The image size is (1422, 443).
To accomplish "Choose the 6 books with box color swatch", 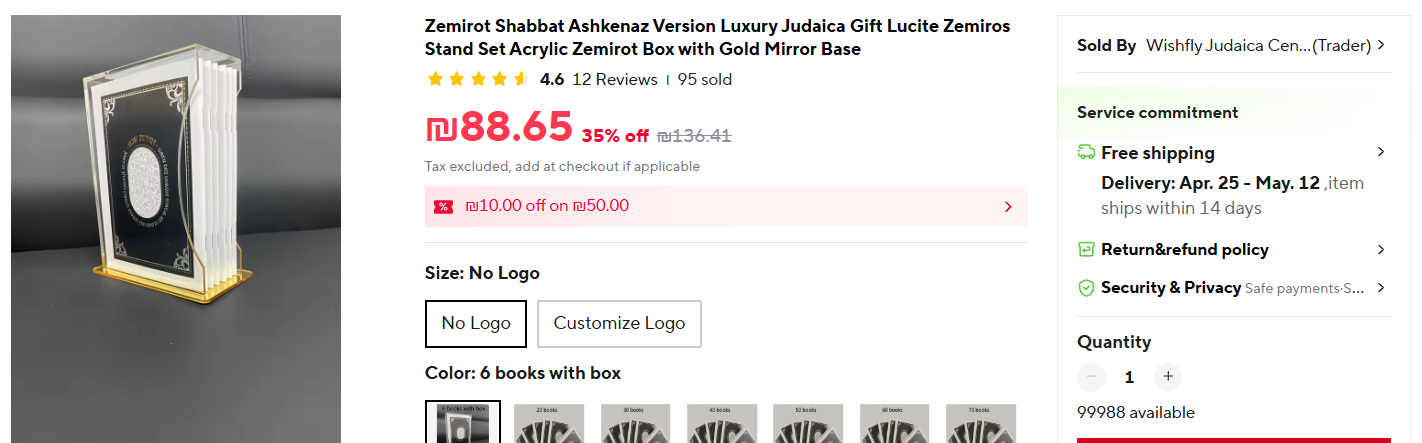I will [462, 423].
